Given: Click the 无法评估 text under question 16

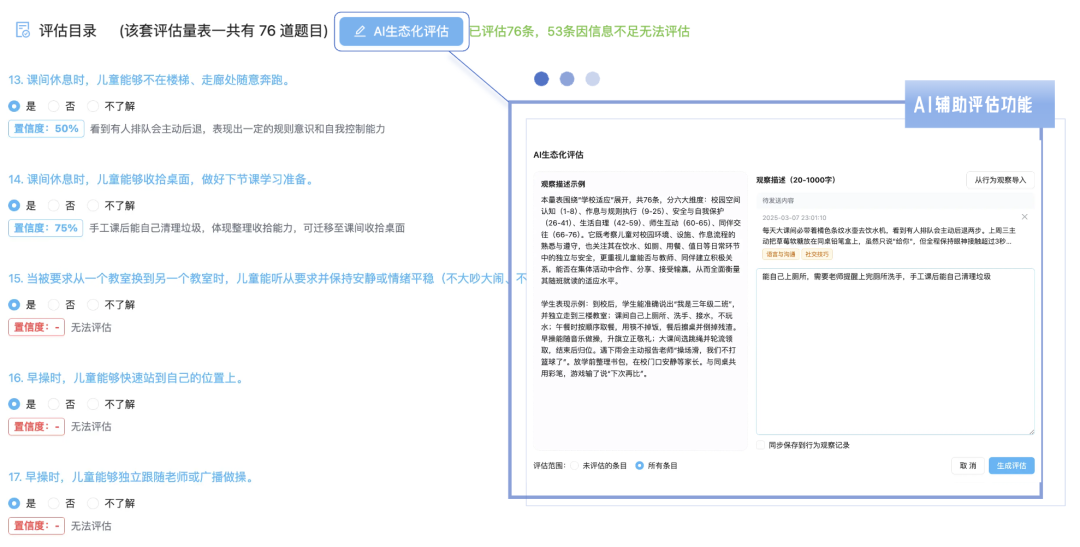Looking at the screenshot, I should [91, 426].
